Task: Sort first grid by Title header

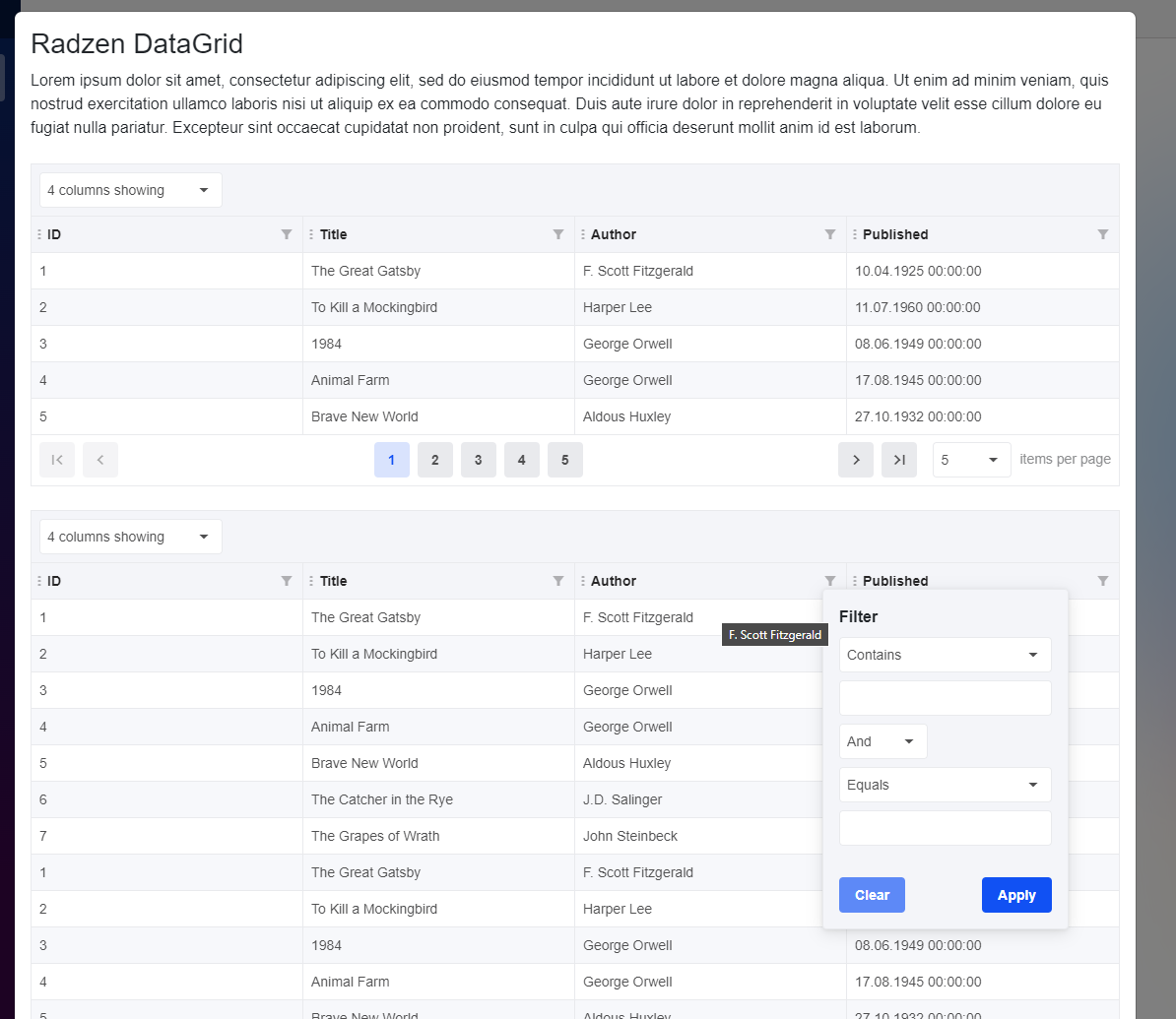Action: pos(333,234)
